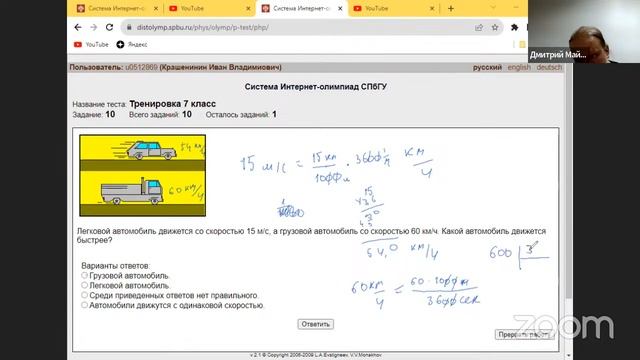Select radio option Легковой автомобиль
The image size is (640, 360).
[84, 285]
